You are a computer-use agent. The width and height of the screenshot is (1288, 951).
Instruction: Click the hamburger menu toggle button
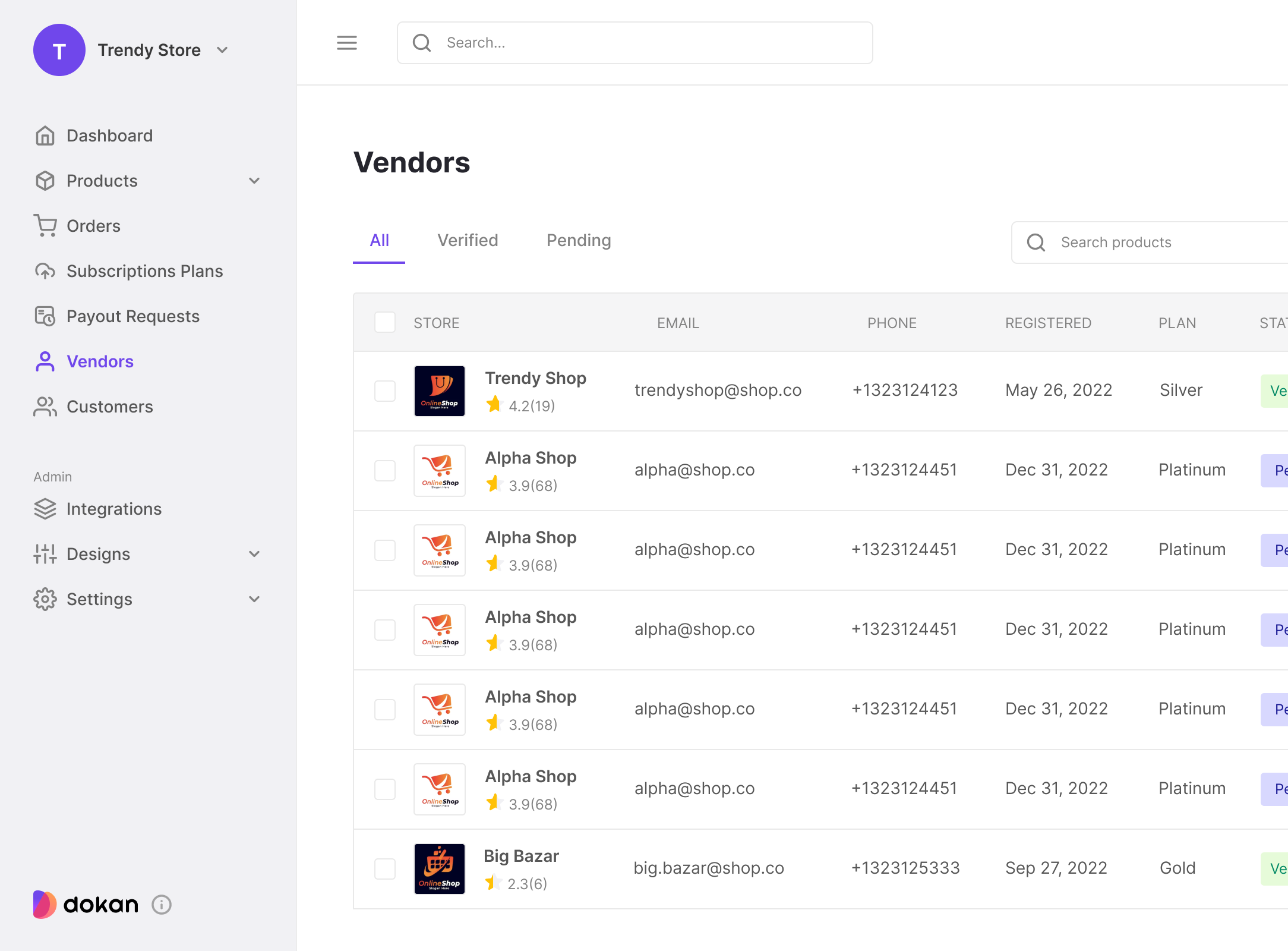pyautogui.click(x=347, y=42)
